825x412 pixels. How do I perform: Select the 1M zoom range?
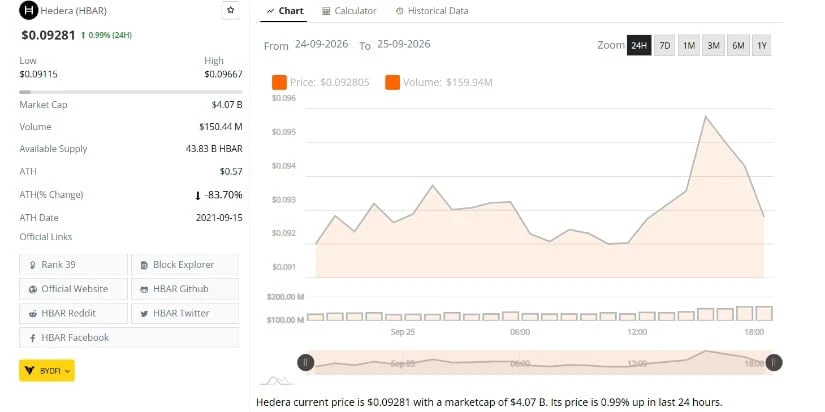689,46
